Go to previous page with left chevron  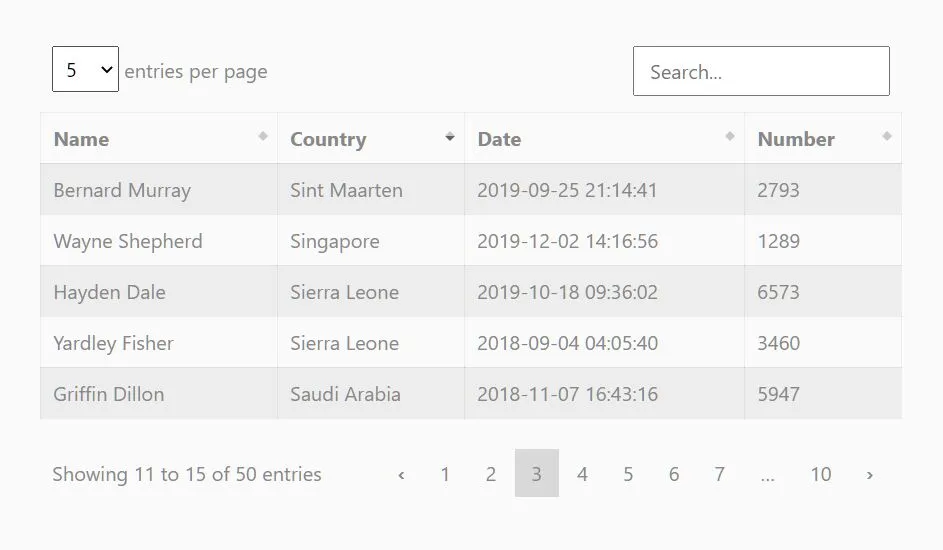pos(401,474)
